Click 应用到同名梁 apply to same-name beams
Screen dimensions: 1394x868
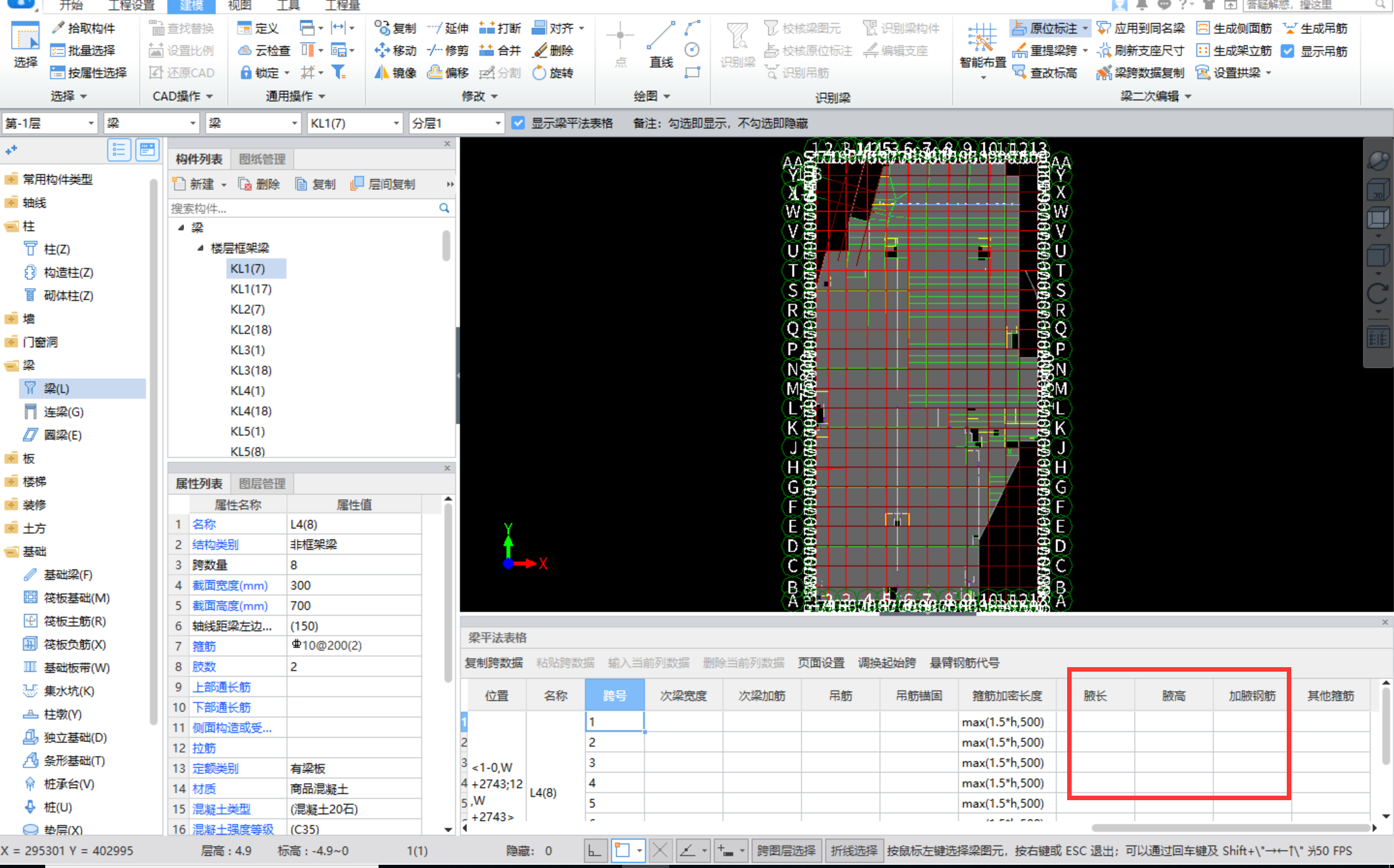(x=1141, y=28)
